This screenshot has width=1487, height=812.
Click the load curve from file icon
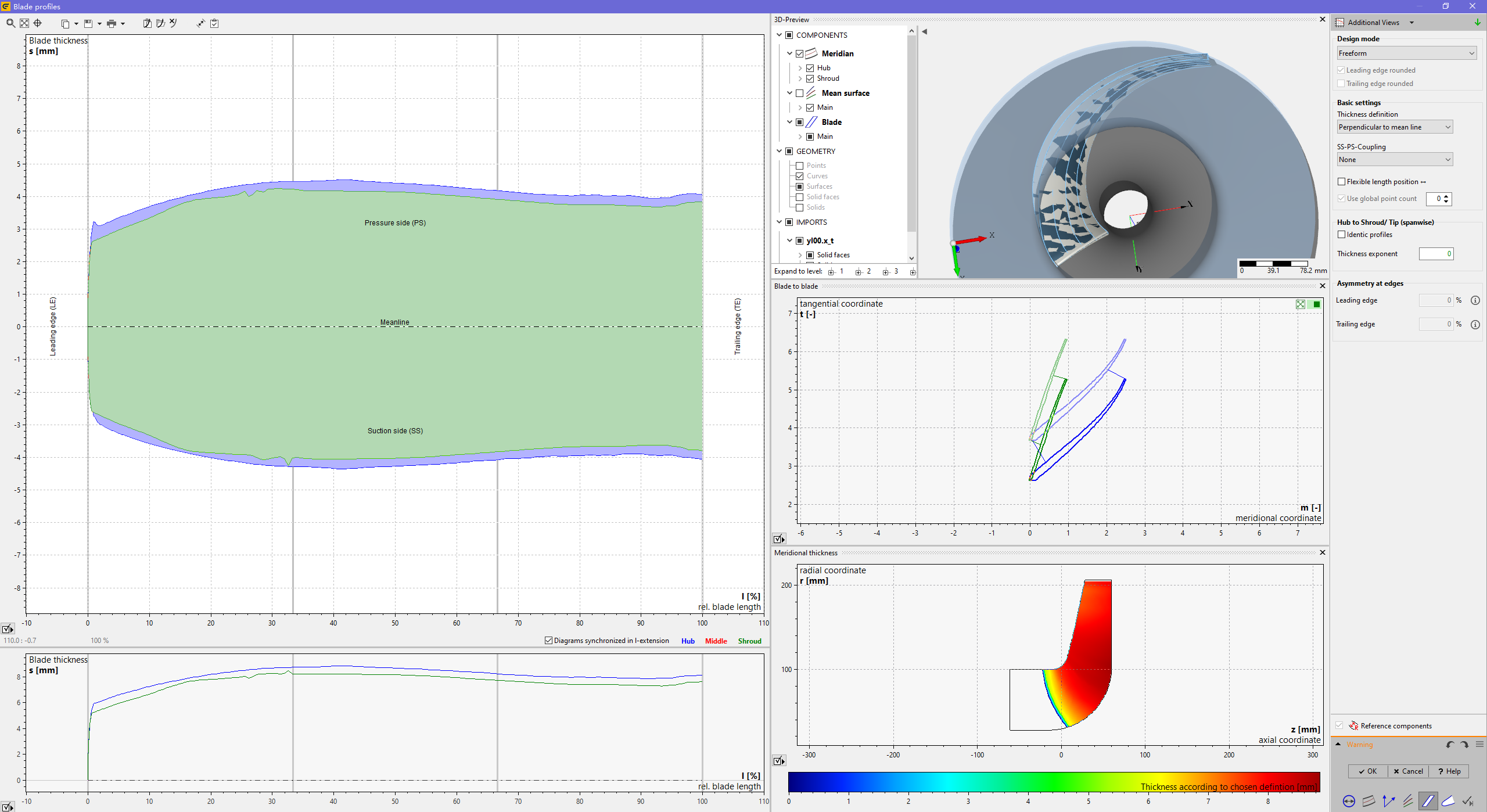click(160, 23)
